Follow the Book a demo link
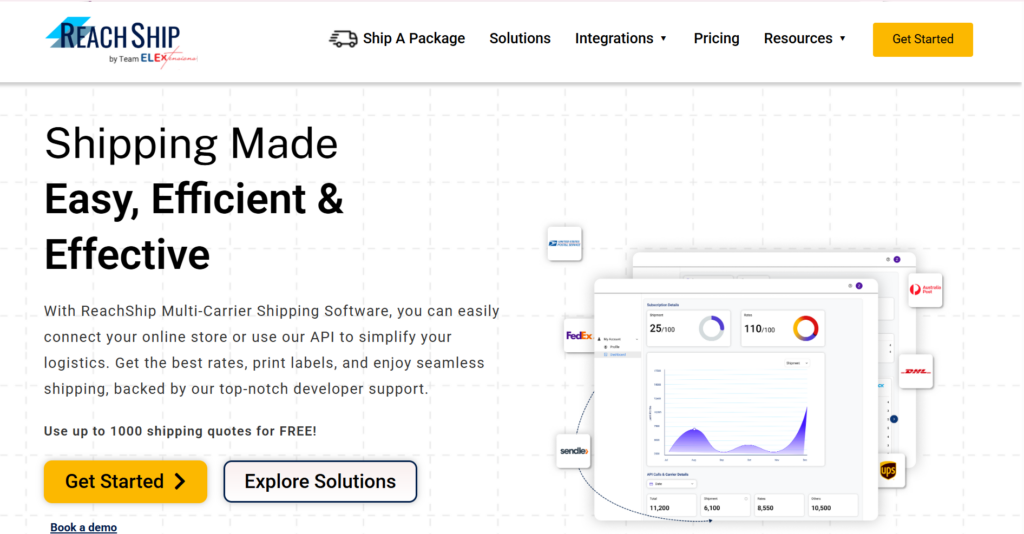Screen dimensions: 1024x534 point(84,527)
